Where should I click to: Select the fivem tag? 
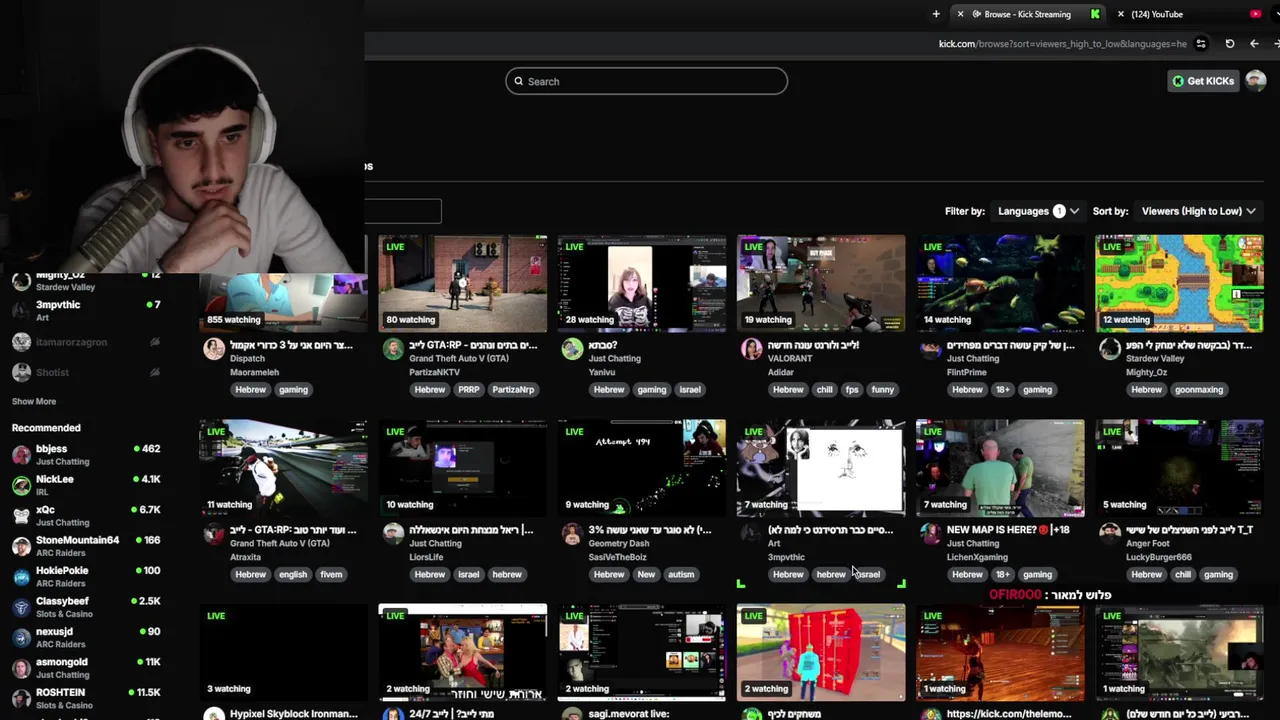point(331,575)
